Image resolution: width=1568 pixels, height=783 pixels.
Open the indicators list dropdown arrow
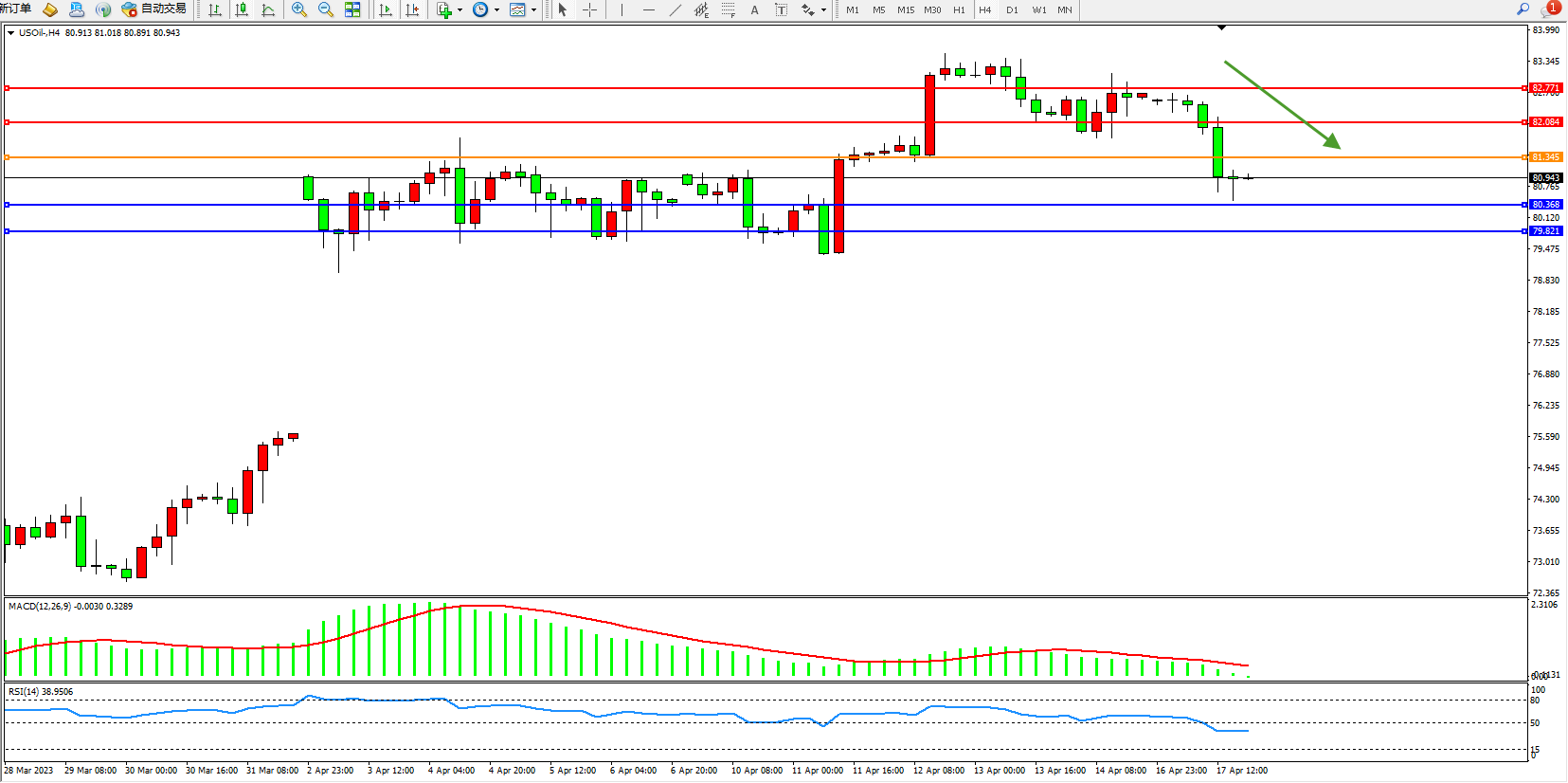click(x=460, y=9)
